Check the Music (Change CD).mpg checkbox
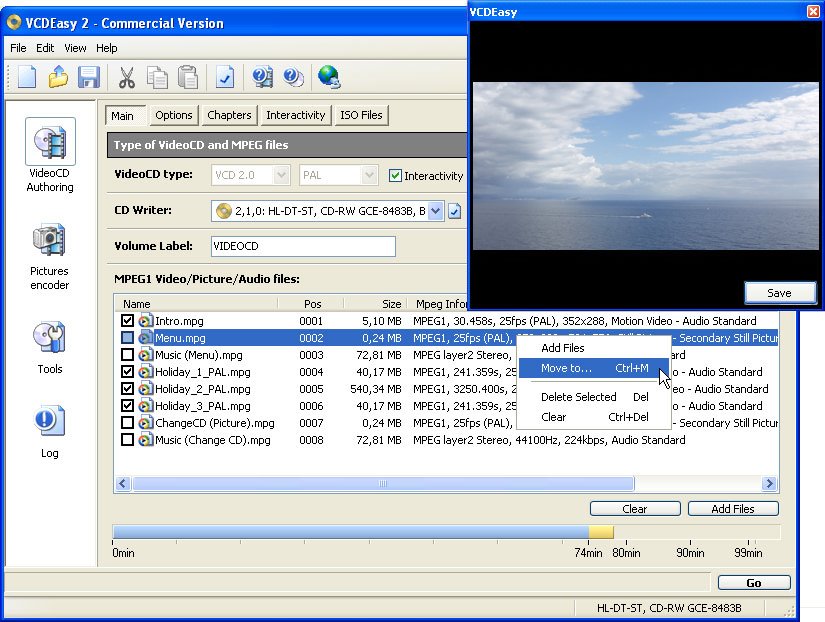Viewport: 825px width, 622px height. click(127, 440)
